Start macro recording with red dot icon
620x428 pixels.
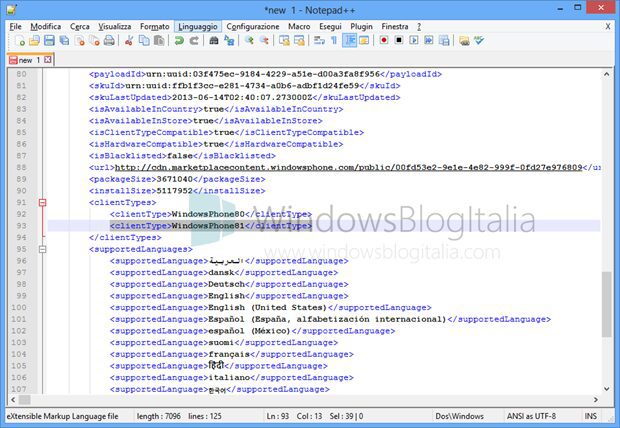click(x=384, y=40)
